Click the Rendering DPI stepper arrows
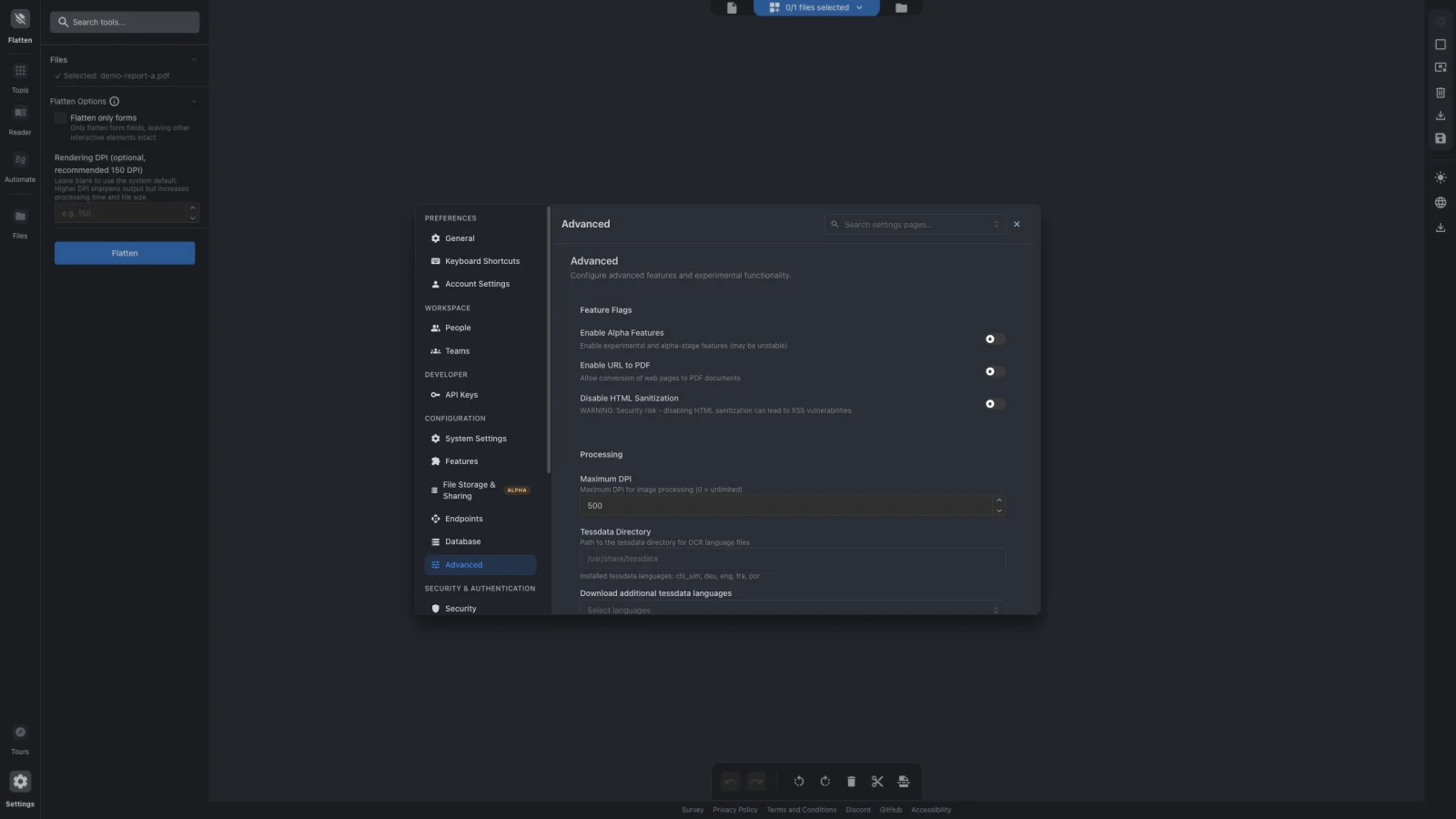Image resolution: width=1456 pixels, height=819 pixels. click(x=192, y=213)
